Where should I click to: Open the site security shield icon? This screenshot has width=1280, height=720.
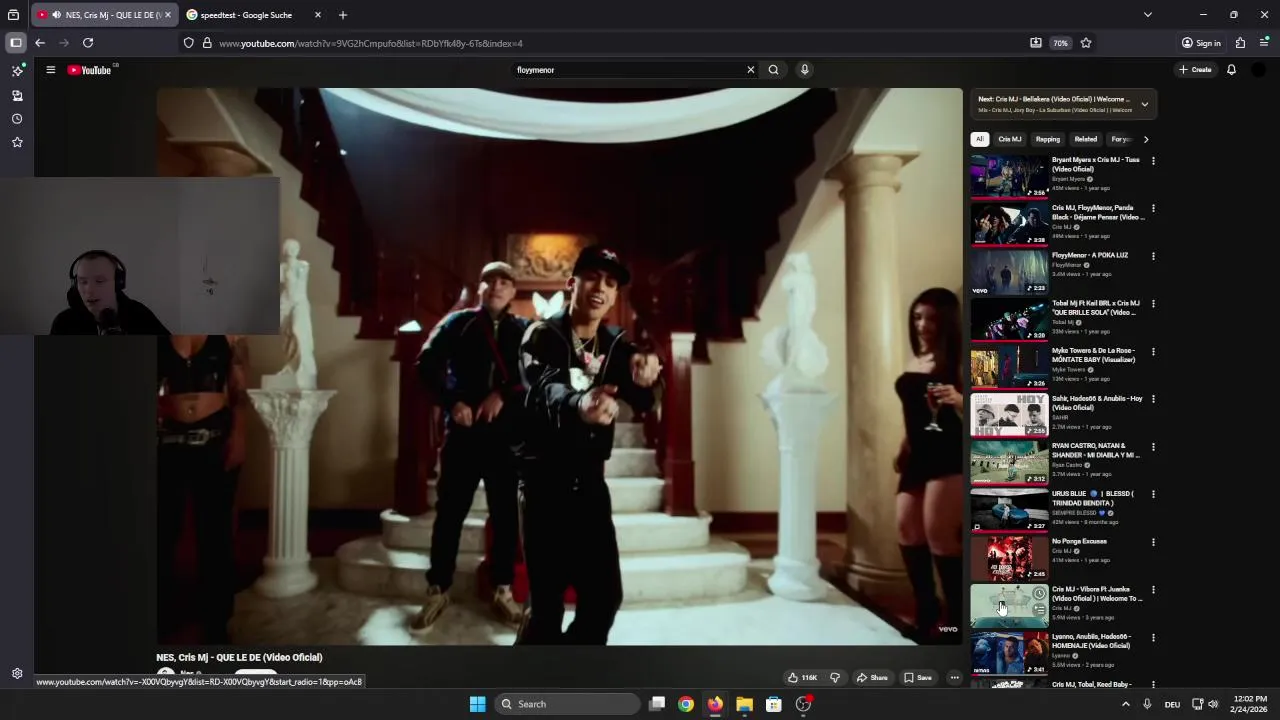188,43
